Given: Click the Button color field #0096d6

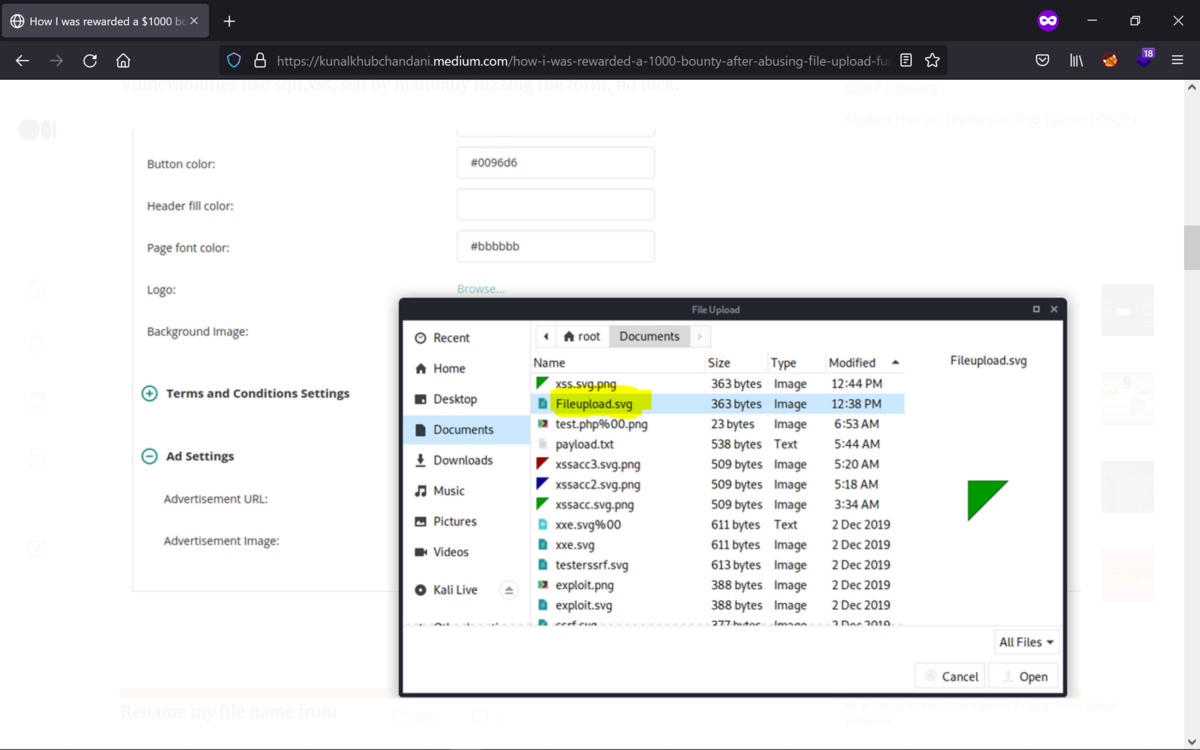Looking at the screenshot, I should 555,163.
